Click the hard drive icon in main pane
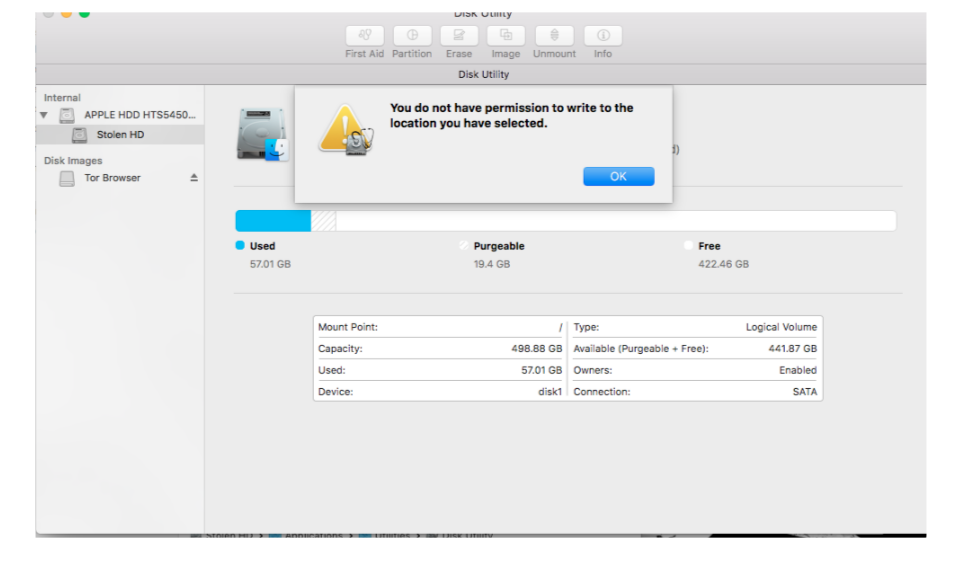 coord(262,135)
